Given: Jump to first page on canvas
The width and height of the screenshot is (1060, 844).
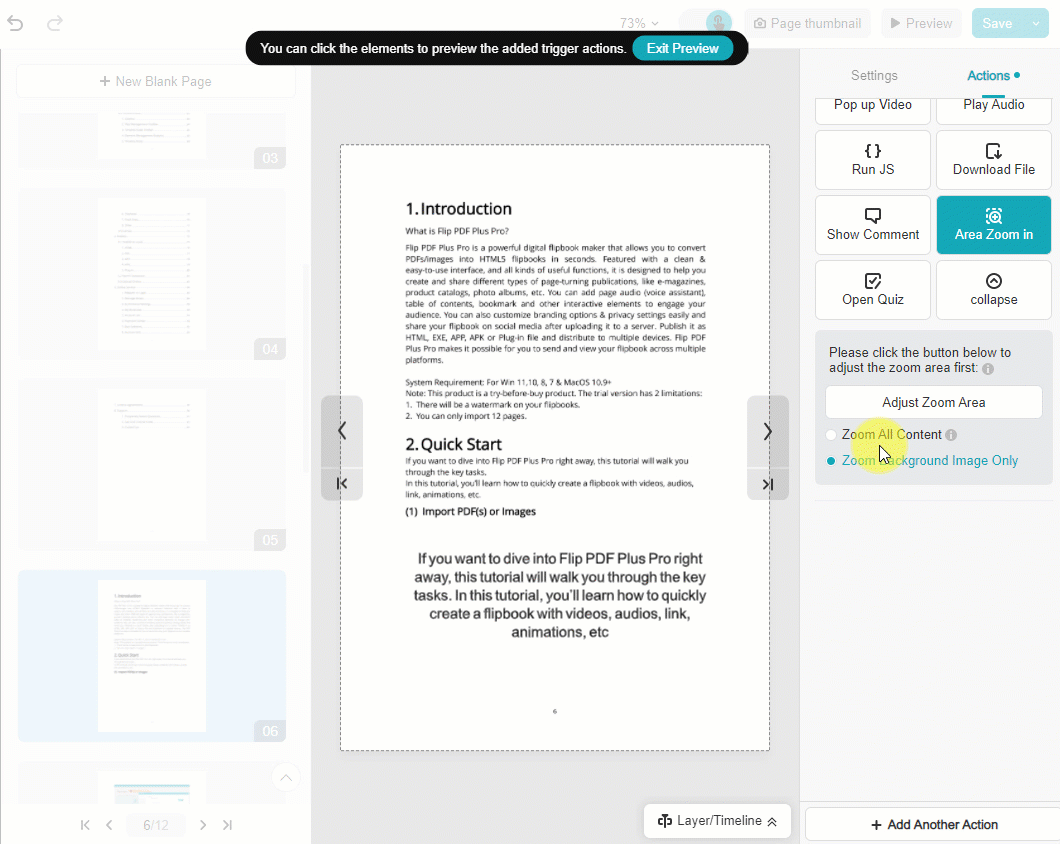Looking at the screenshot, I should tap(342, 484).
